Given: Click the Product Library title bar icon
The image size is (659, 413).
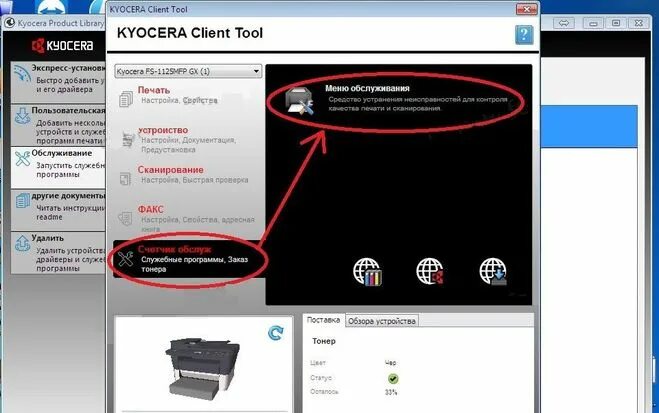Looking at the screenshot, I should [x=9, y=23].
